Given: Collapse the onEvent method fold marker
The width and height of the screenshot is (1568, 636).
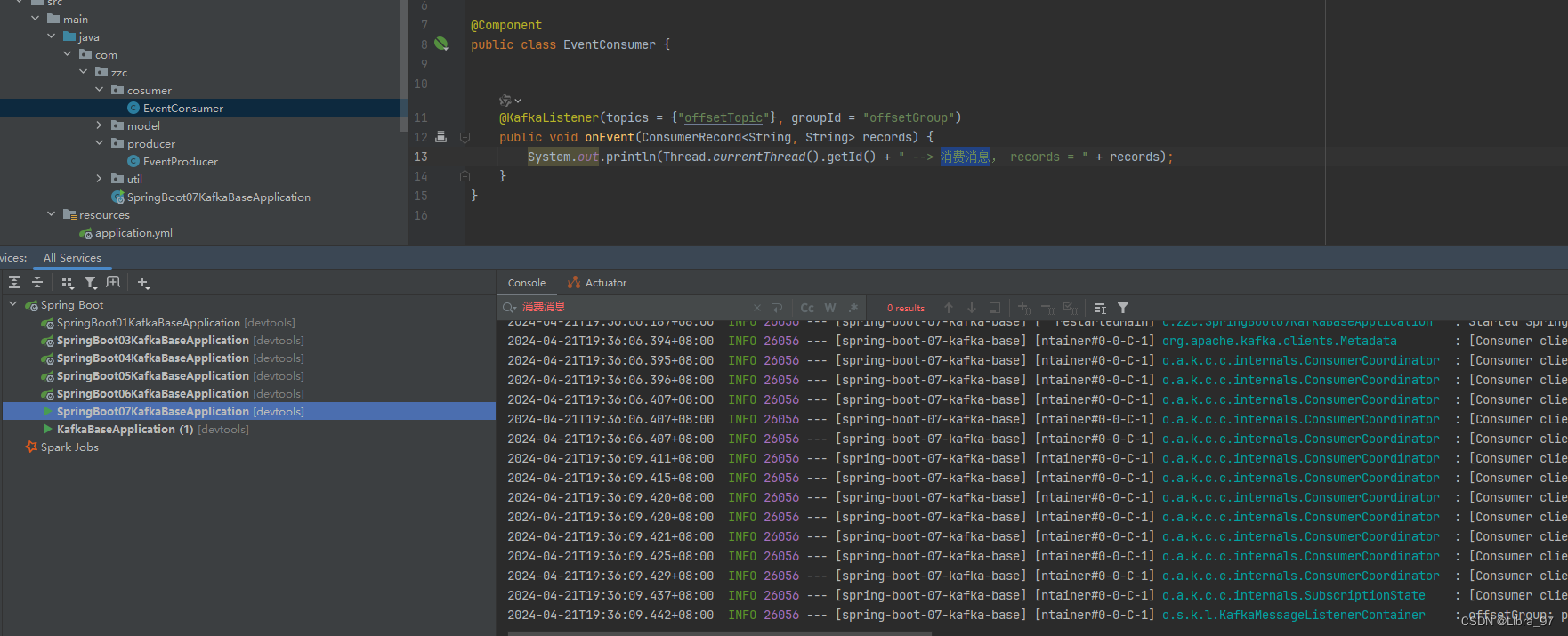Looking at the screenshot, I should click(465, 137).
